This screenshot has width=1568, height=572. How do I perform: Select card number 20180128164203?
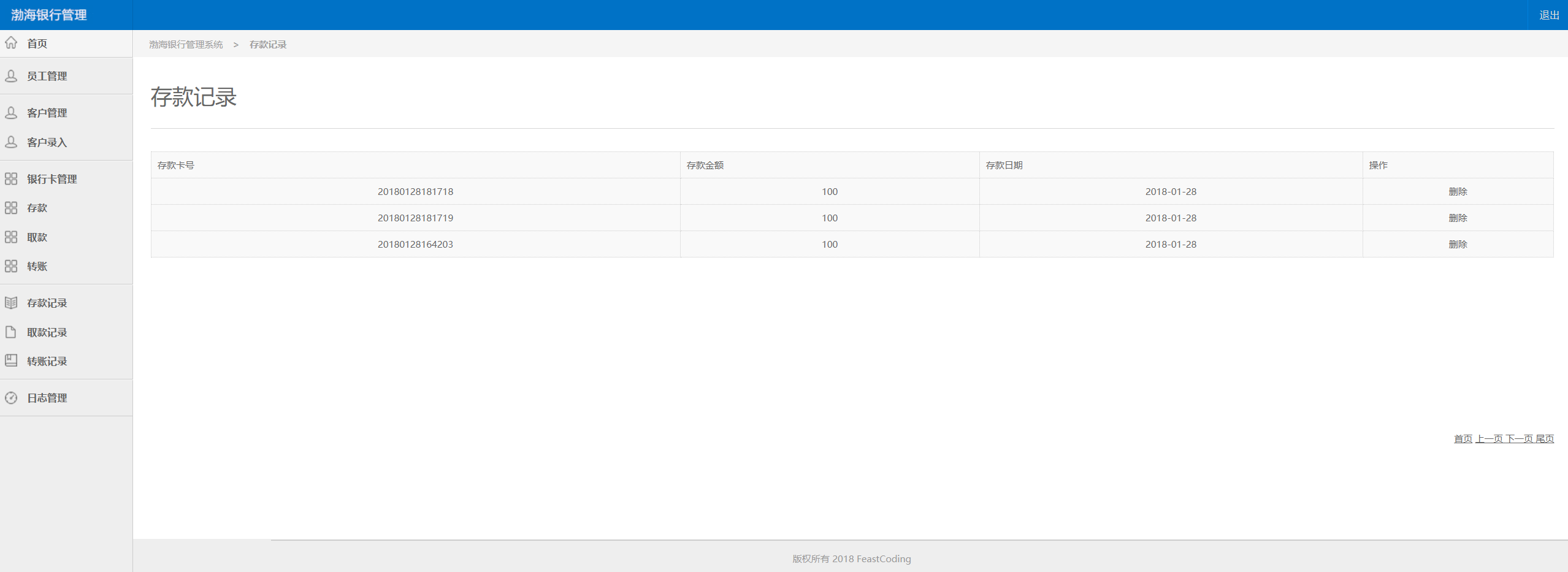[415, 245]
